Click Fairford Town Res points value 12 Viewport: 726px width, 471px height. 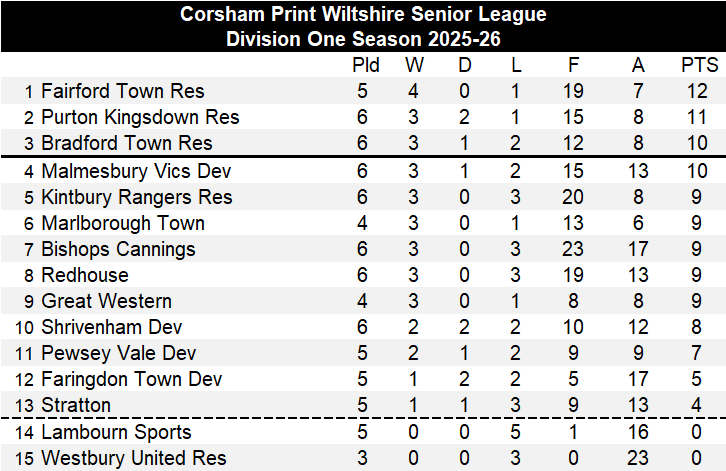click(699, 91)
